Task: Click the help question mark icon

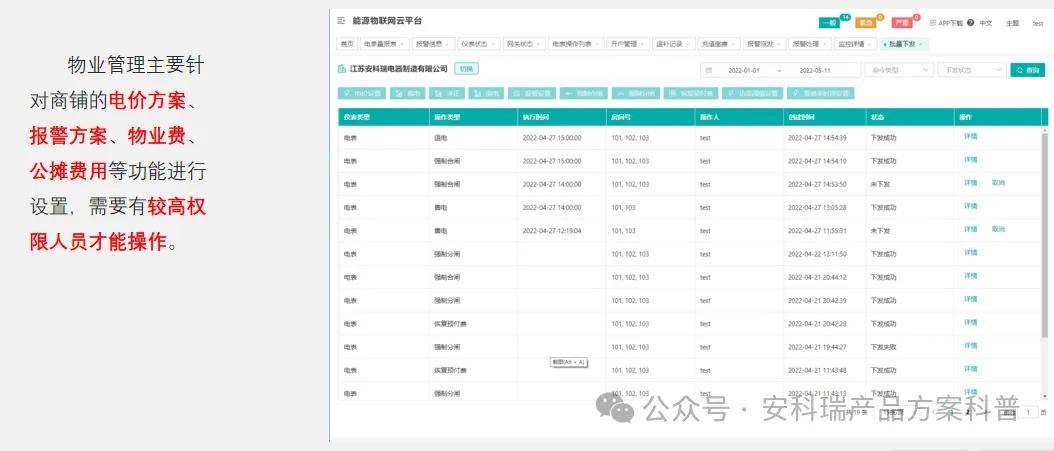Action: 971,22
